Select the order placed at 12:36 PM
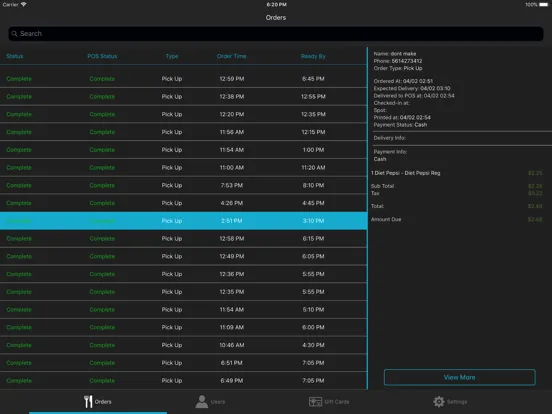Viewport: 552px width, 414px height. (x=183, y=274)
